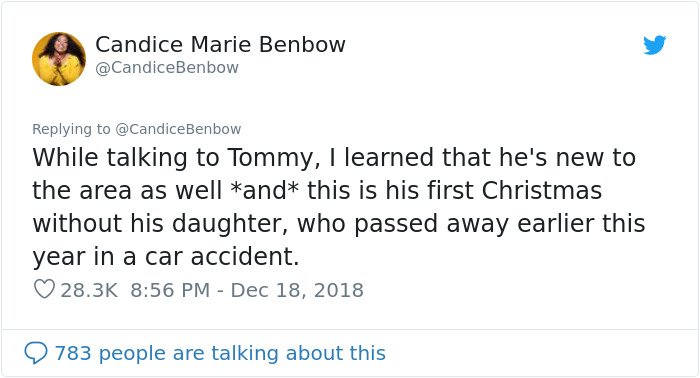Like the tweet with heart icon
The height and width of the screenshot is (378, 700).
[x=44, y=289]
